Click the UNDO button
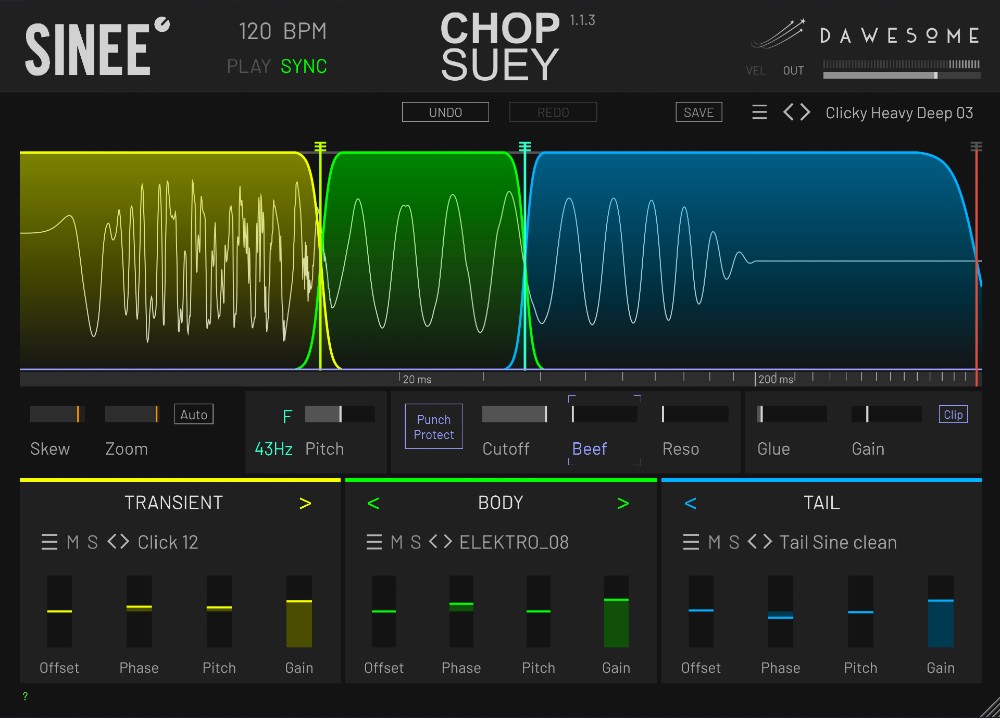Image resolution: width=1000 pixels, height=718 pixels. [x=445, y=111]
